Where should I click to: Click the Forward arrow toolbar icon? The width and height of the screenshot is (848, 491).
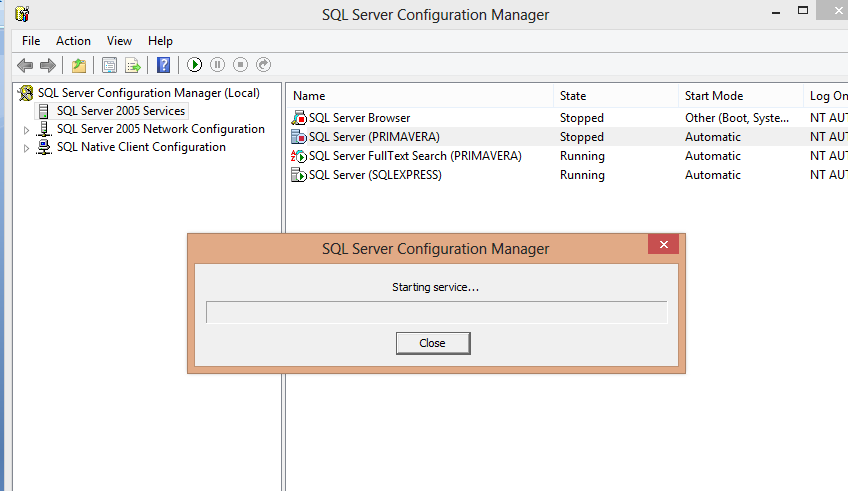(x=47, y=65)
